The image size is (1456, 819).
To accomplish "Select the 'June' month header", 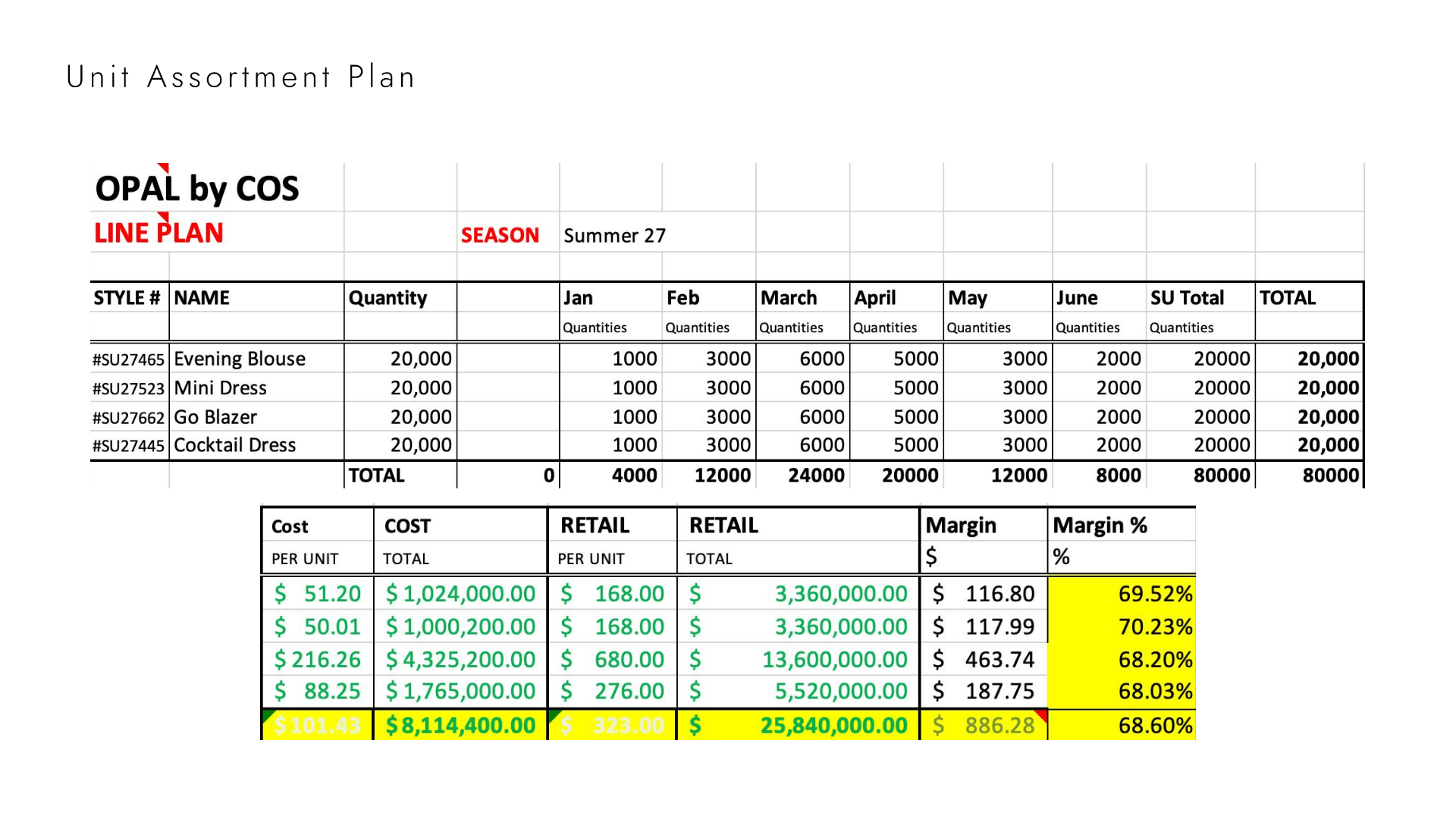I will coord(1077,297).
